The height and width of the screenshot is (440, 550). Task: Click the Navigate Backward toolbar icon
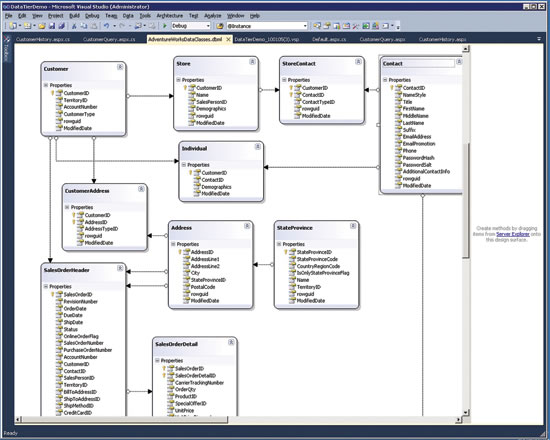[138, 26]
